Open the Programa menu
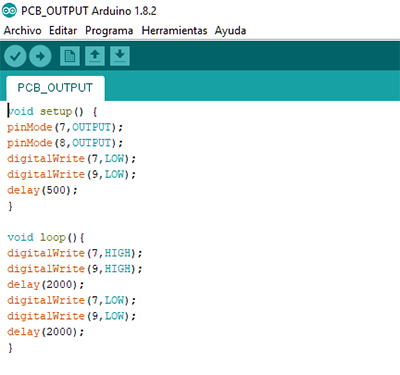This screenshot has width=400, height=375. [x=109, y=31]
